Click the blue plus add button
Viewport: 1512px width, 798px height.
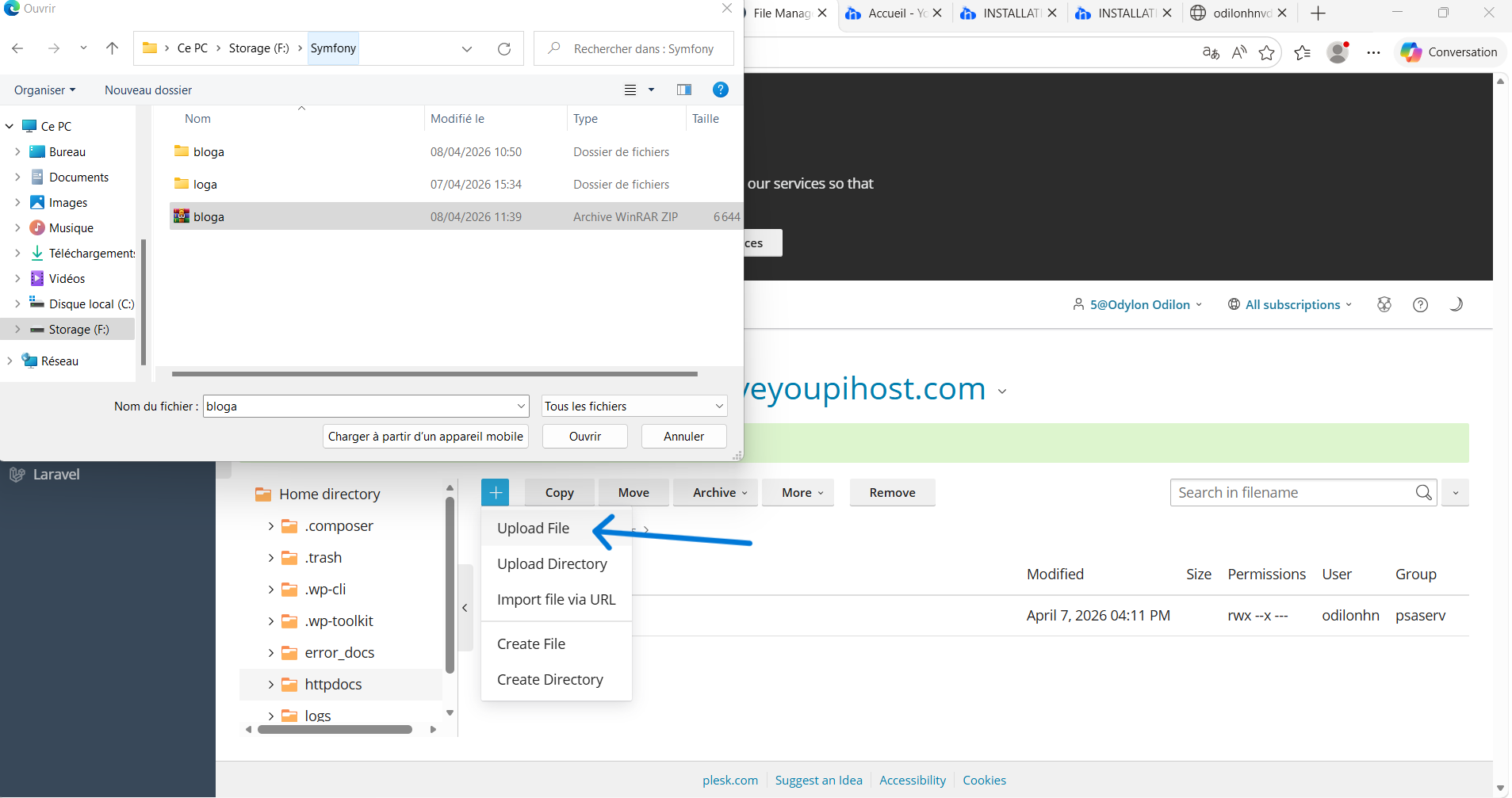pos(495,492)
